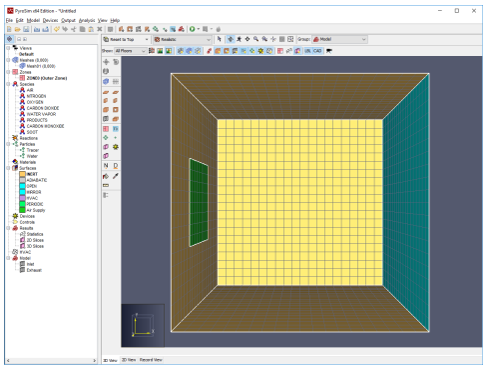Toggle the CAD display button

pos(317,51)
